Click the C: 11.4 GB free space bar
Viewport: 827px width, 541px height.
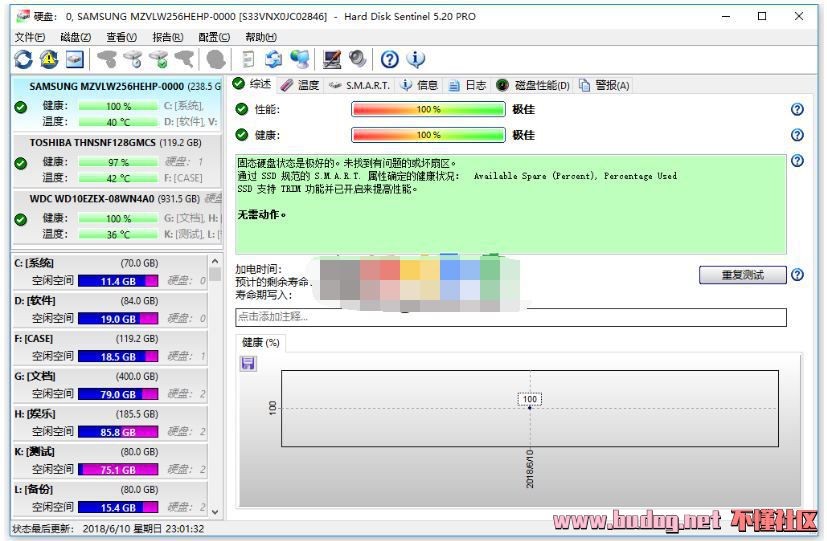point(118,281)
